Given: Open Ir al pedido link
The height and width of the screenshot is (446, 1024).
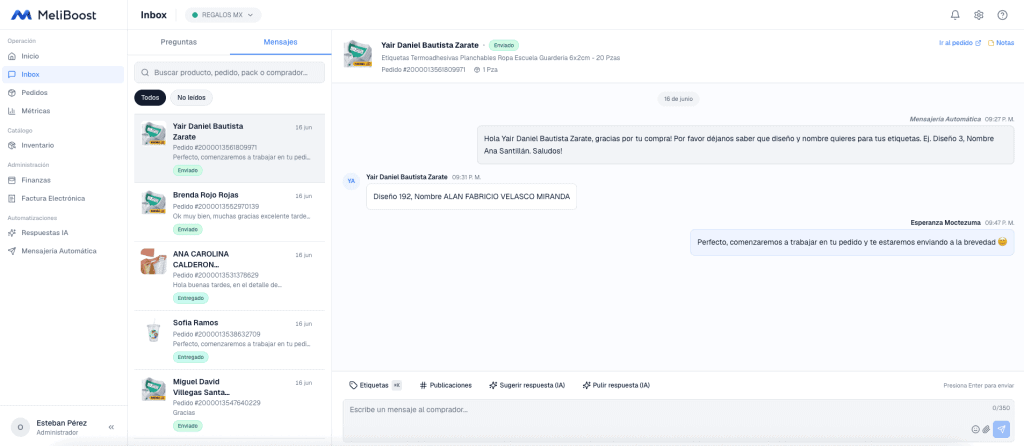Looking at the screenshot, I should 960,43.
